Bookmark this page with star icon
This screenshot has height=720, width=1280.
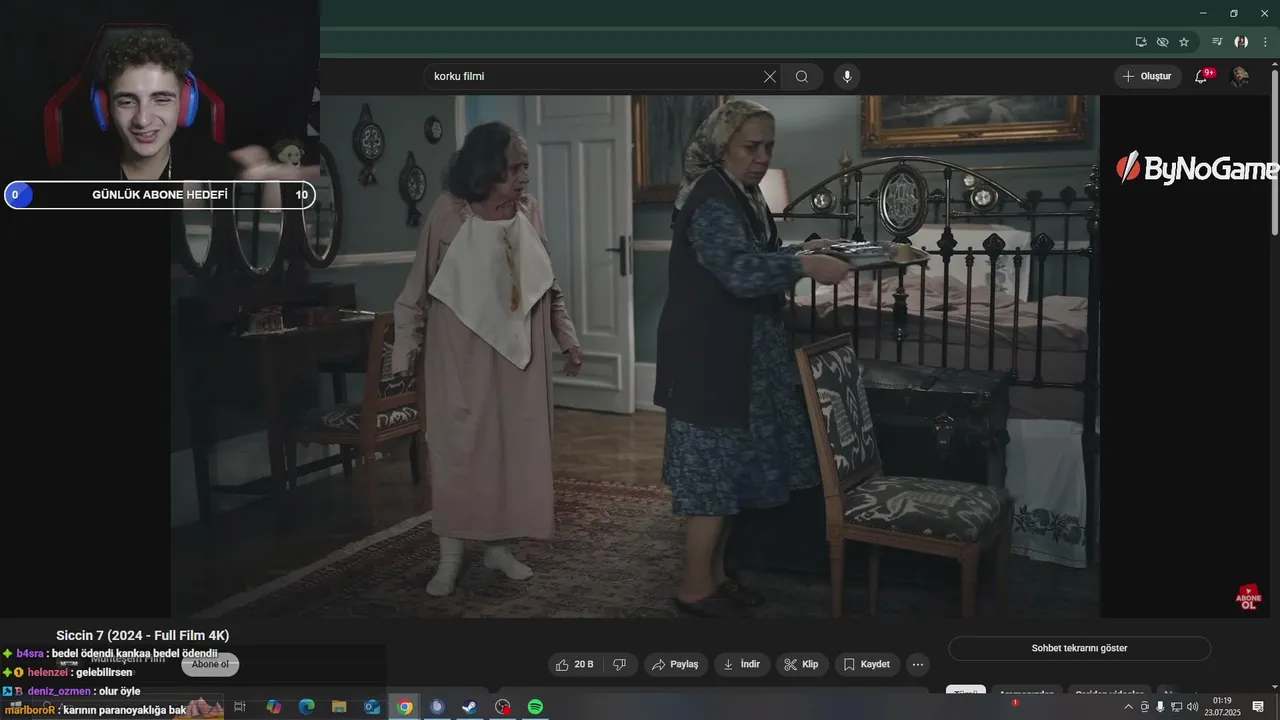1184,42
